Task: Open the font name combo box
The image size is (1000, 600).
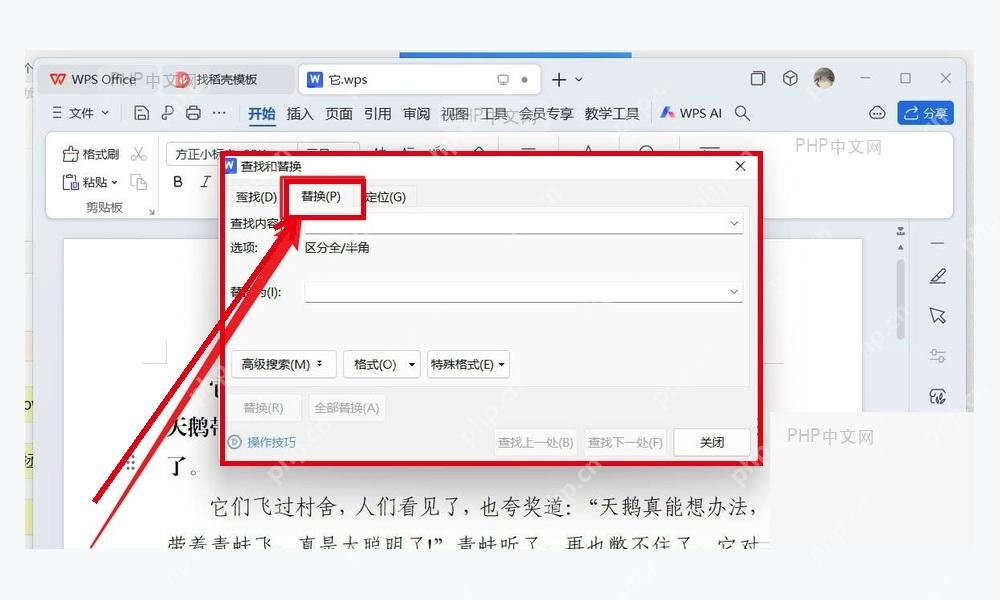Action: [x=232, y=154]
